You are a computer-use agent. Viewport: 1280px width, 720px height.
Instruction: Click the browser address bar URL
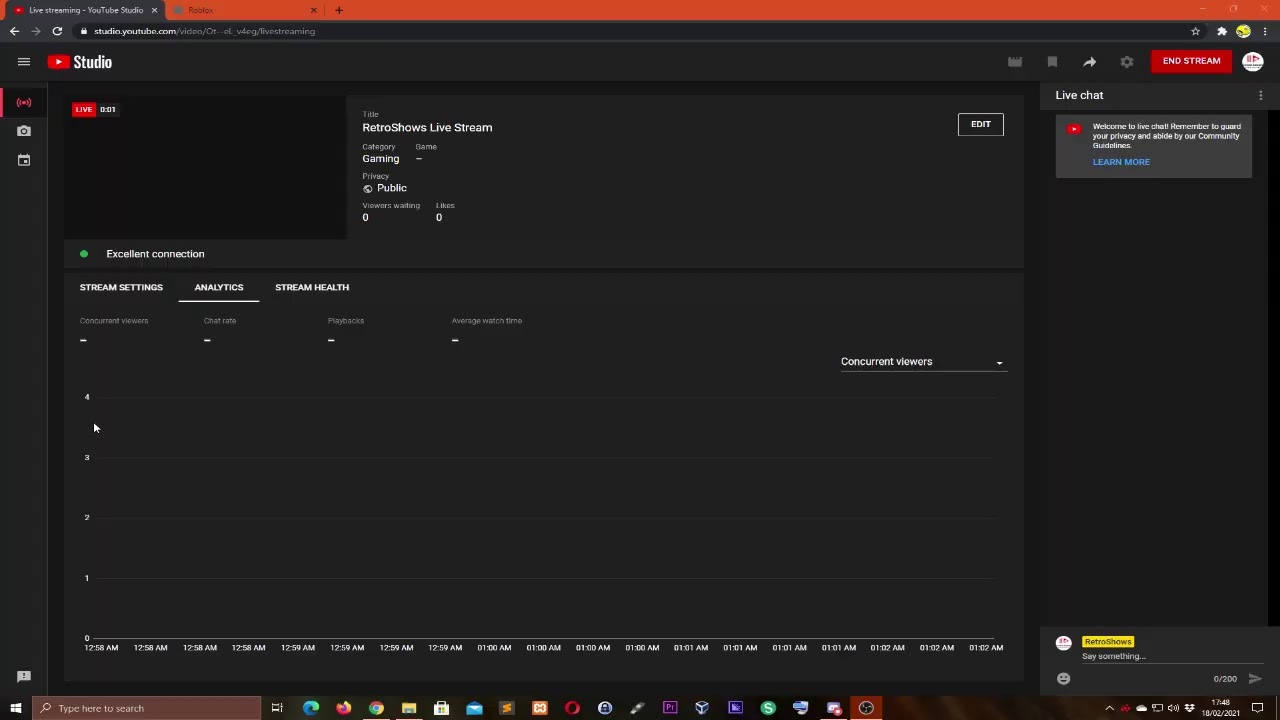204,31
